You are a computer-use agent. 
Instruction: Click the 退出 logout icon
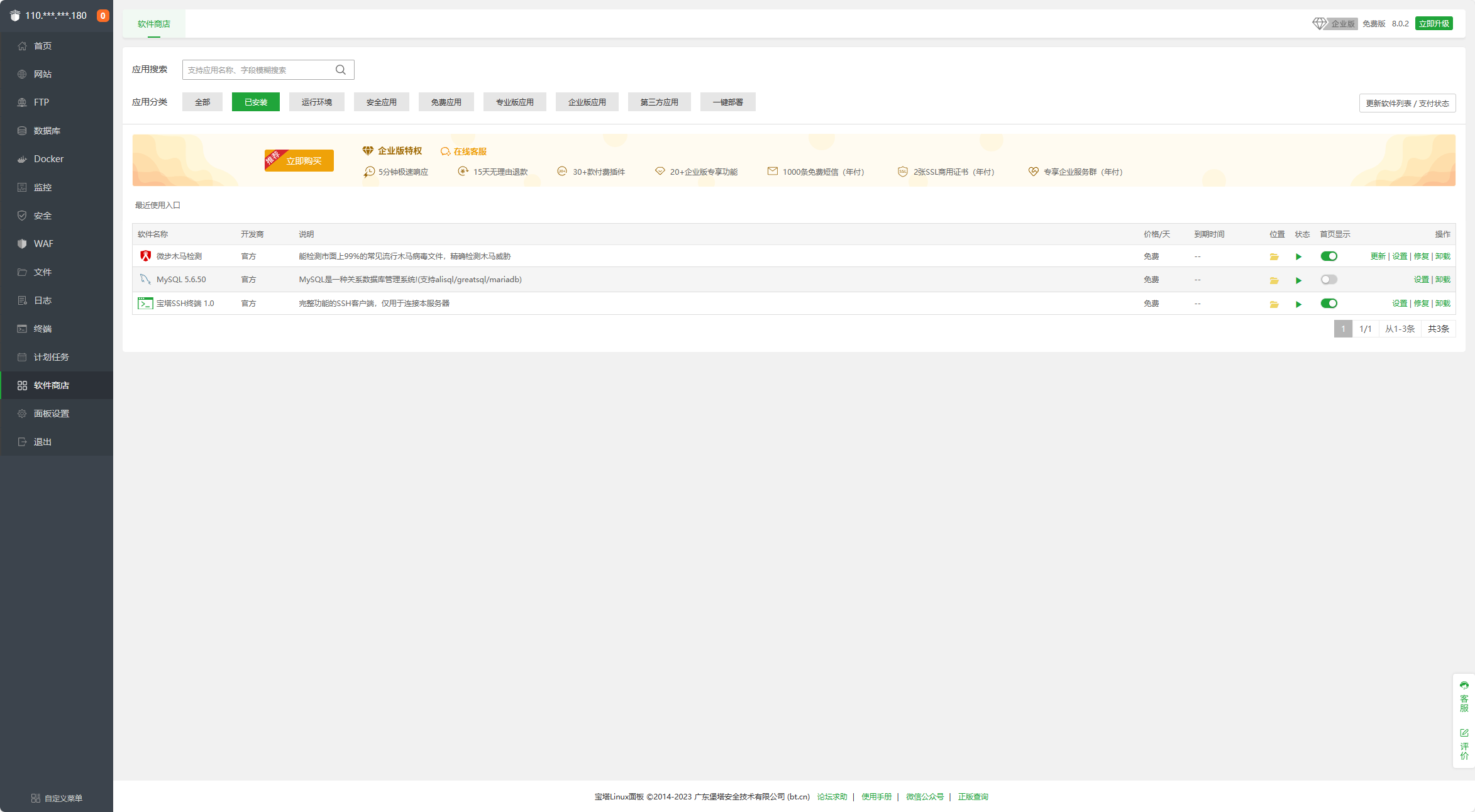pos(22,442)
